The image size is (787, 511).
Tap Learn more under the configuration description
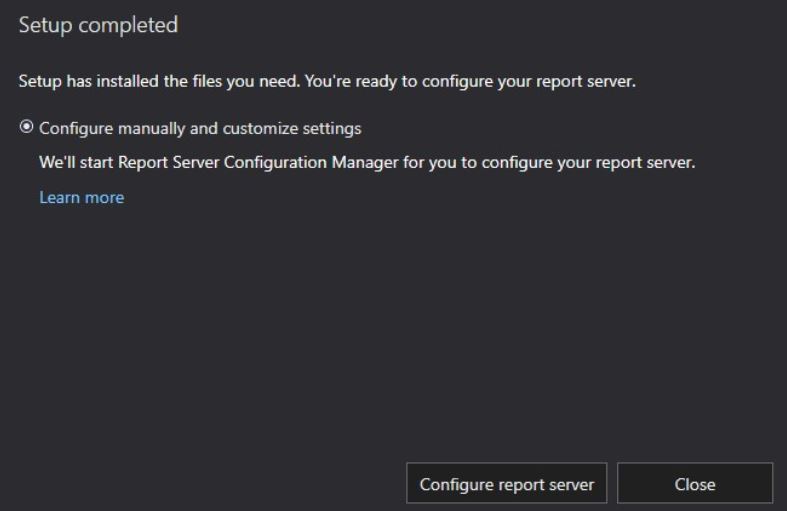click(x=82, y=197)
